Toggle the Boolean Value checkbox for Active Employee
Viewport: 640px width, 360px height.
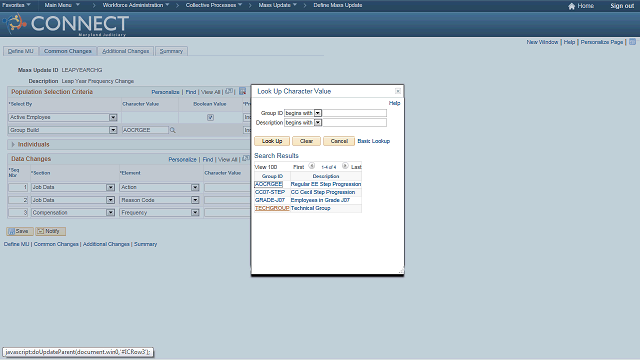click(210, 117)
